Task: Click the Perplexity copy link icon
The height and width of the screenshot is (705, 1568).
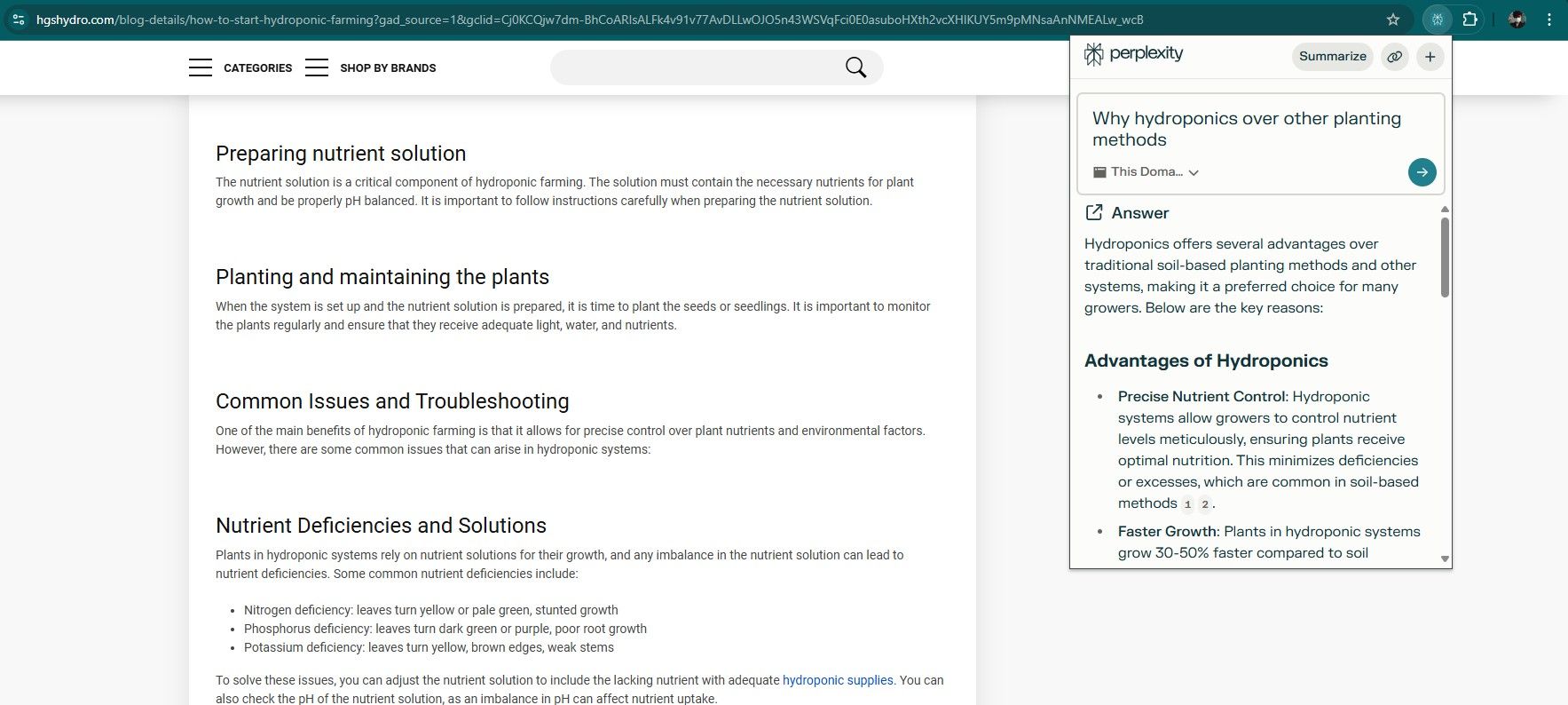Action: point(1395,57)
